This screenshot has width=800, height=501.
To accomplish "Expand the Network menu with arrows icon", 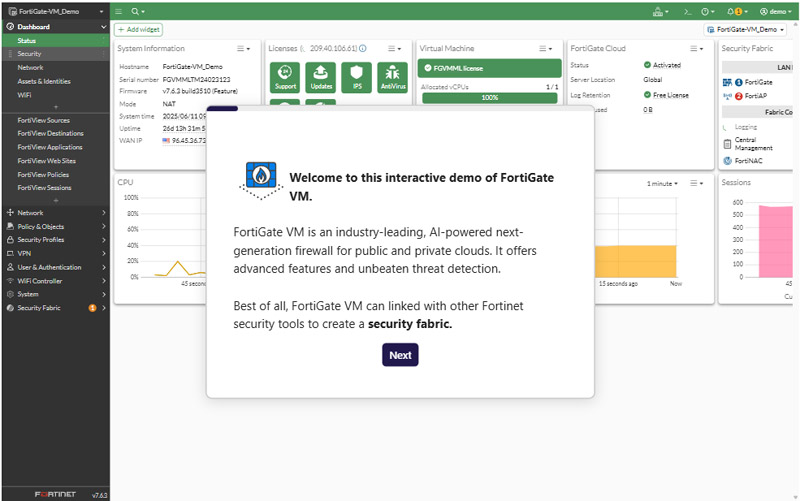I will [56, 213].
